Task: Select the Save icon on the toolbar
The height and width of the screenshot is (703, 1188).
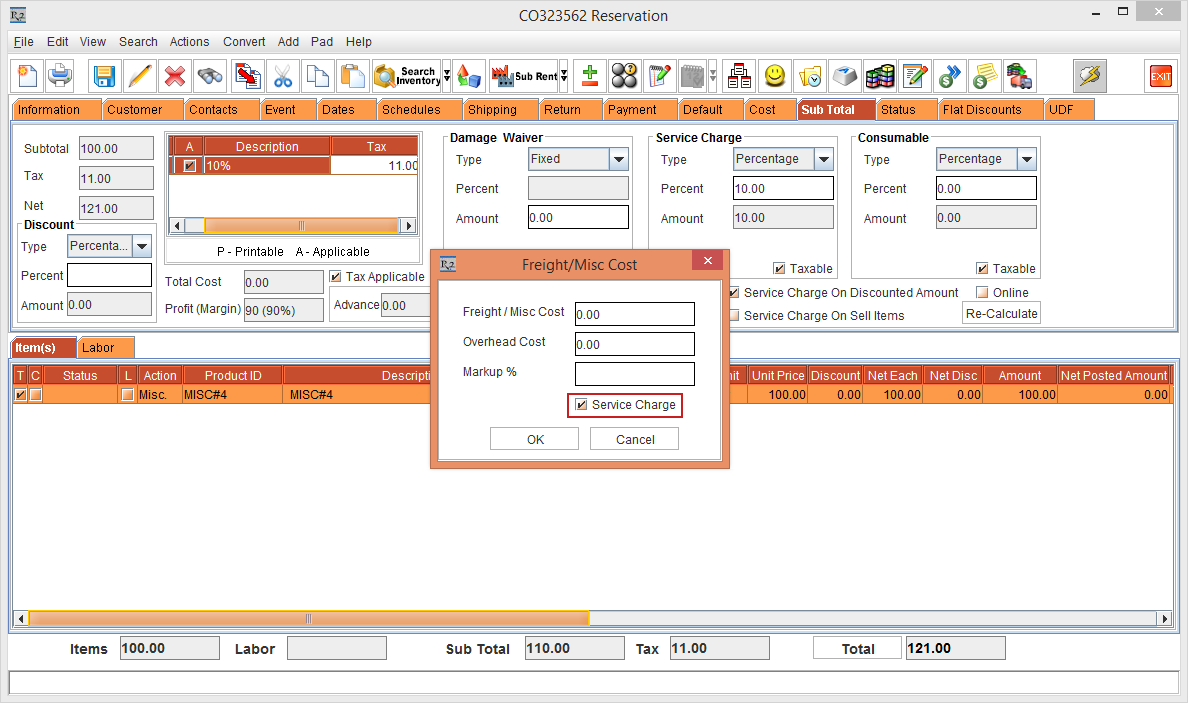Action: tap(103, 75)
